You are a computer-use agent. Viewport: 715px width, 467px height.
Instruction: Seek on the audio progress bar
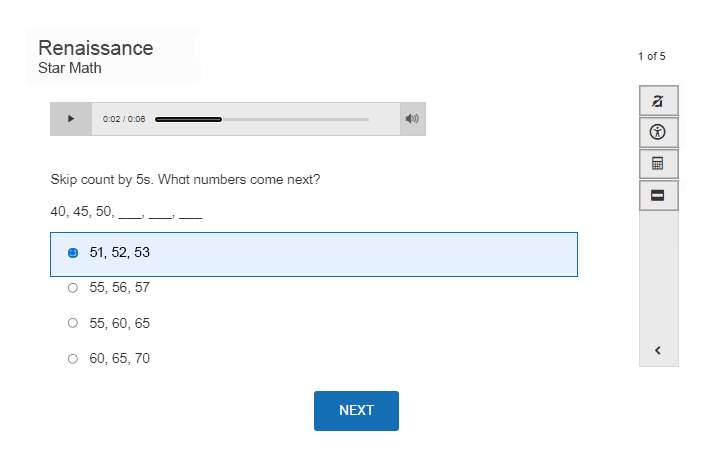[262, 119]
